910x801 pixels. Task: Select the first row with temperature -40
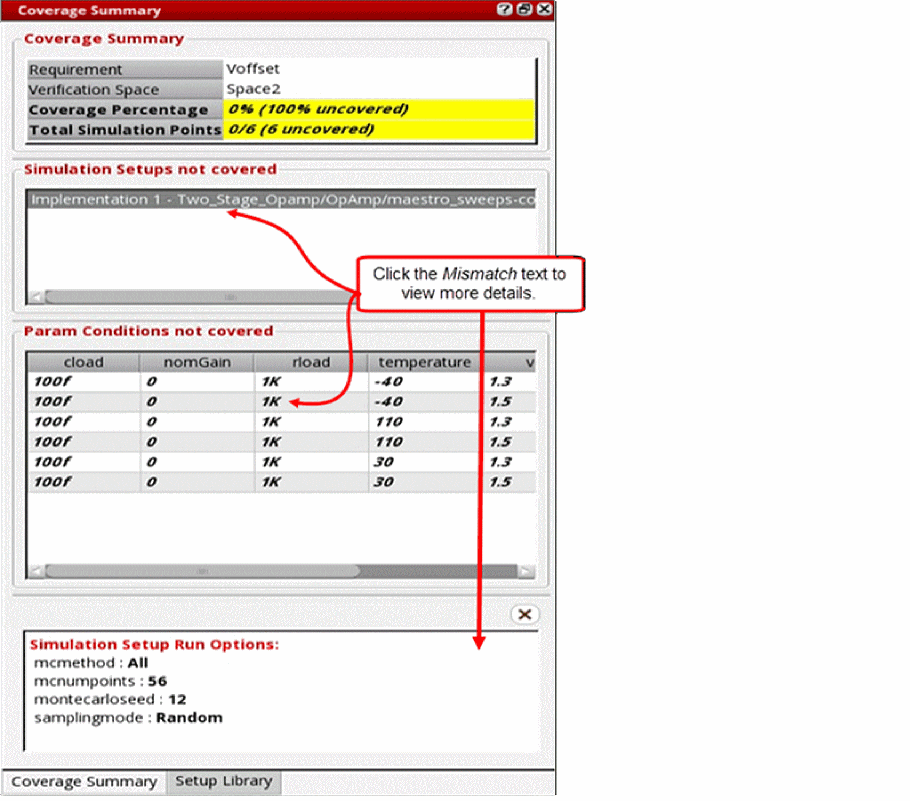[281, 382]
